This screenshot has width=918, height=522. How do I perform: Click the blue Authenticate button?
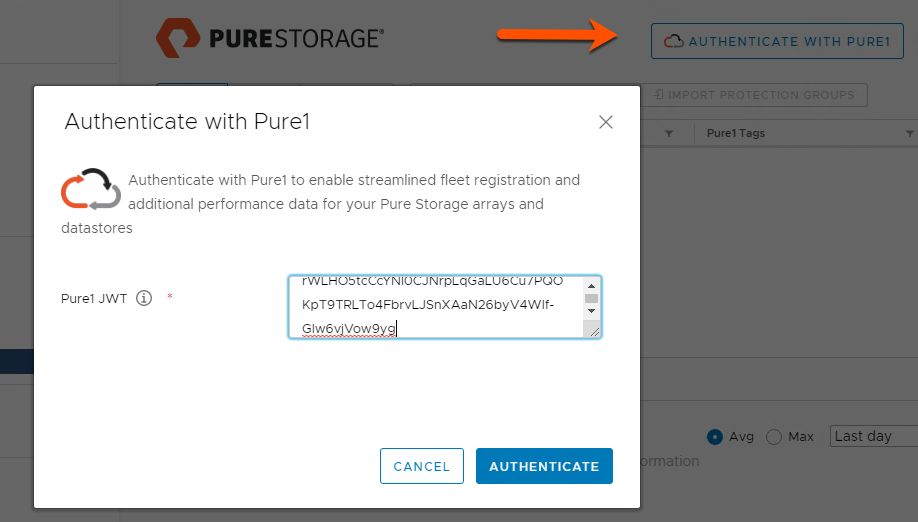tap(544, 466)
